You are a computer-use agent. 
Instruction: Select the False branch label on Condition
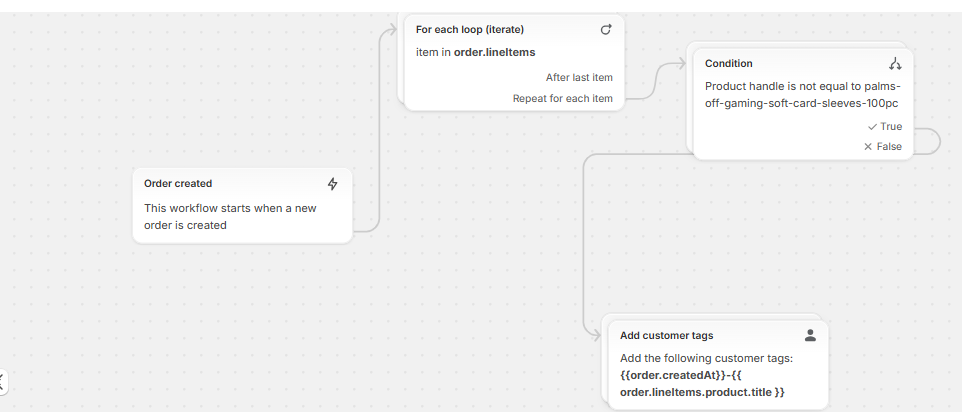(888, 147)
